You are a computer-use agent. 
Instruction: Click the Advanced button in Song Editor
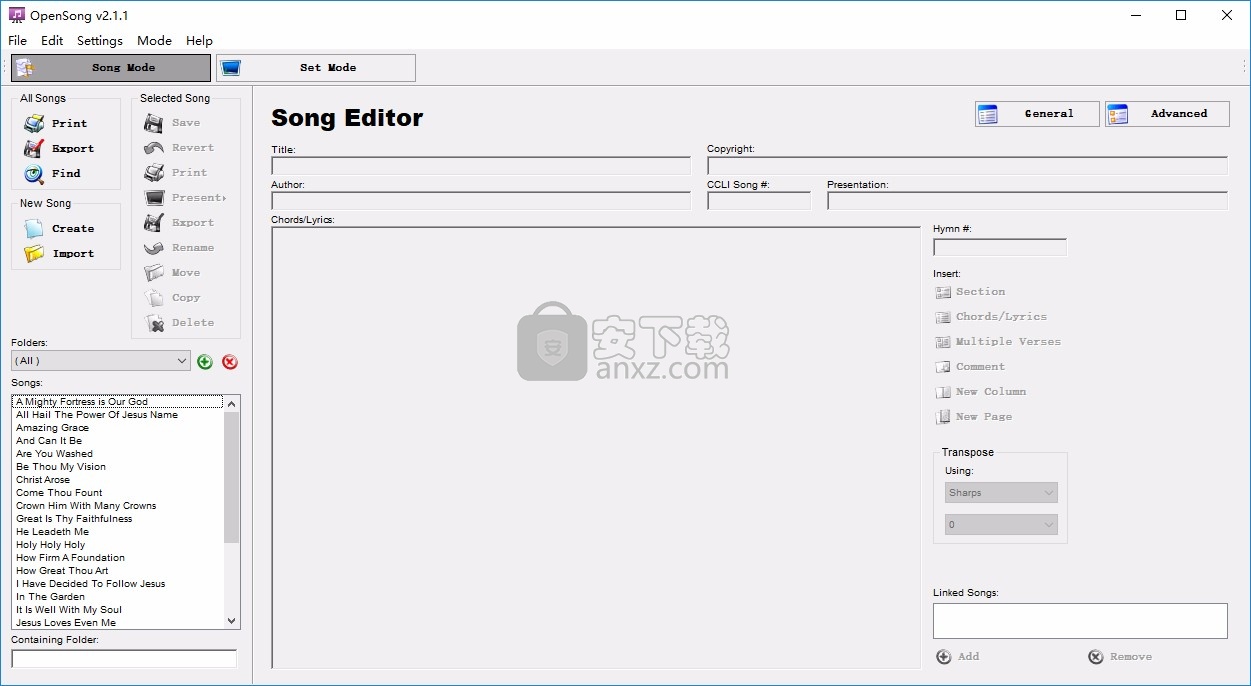(1167, 114)
